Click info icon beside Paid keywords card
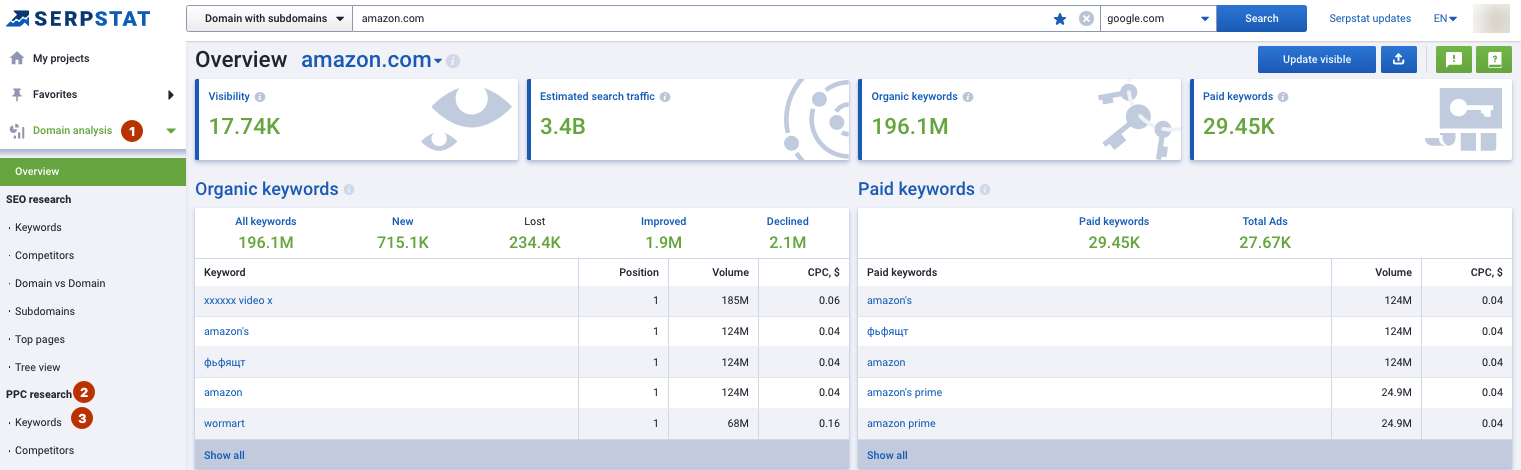1521x470 pixels. [1283, 97]
